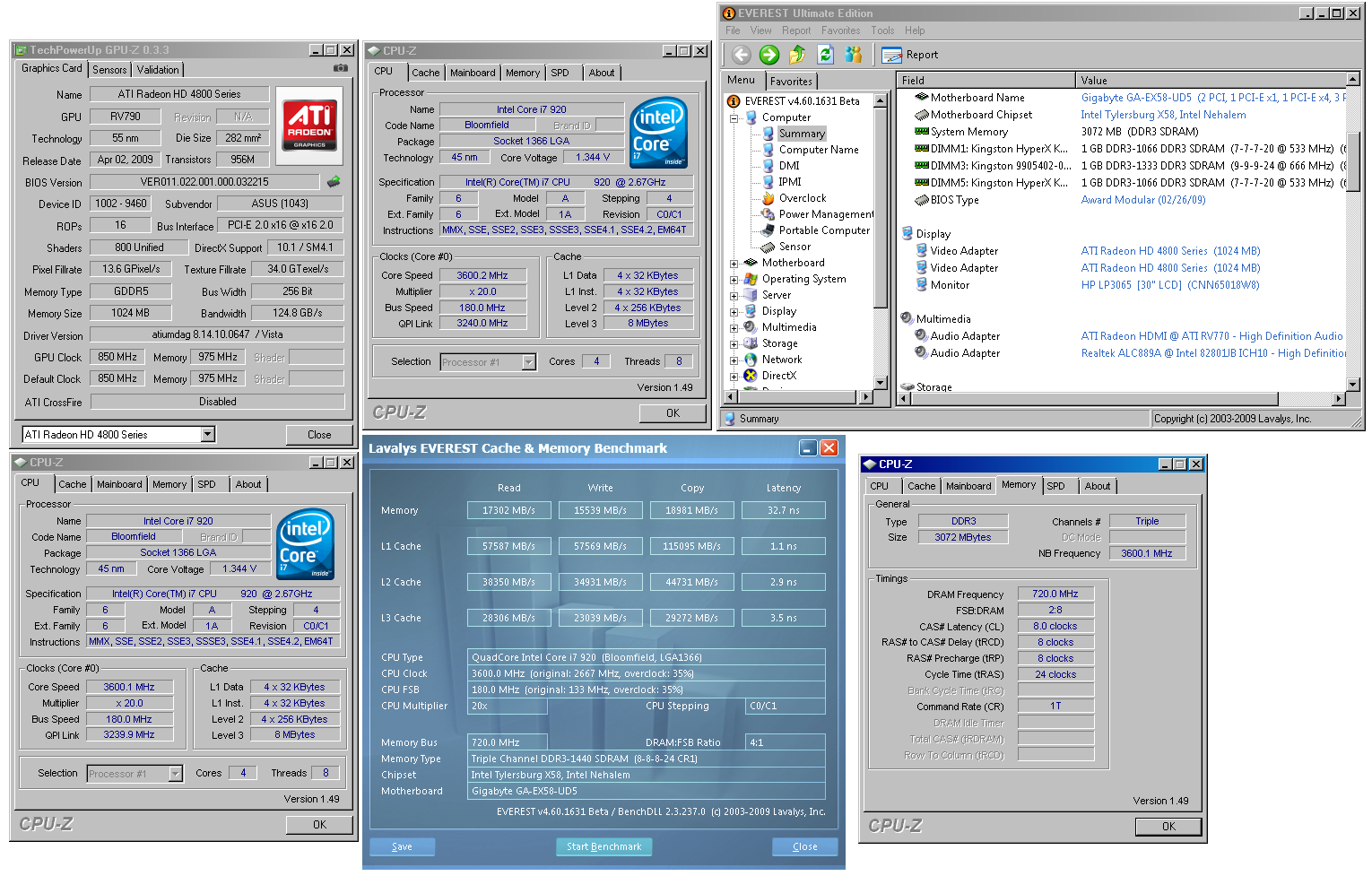Open SPD tab in the memory-timings CPU-Z window
This screenshot has height=876, width=1372.
(1056, 486)
